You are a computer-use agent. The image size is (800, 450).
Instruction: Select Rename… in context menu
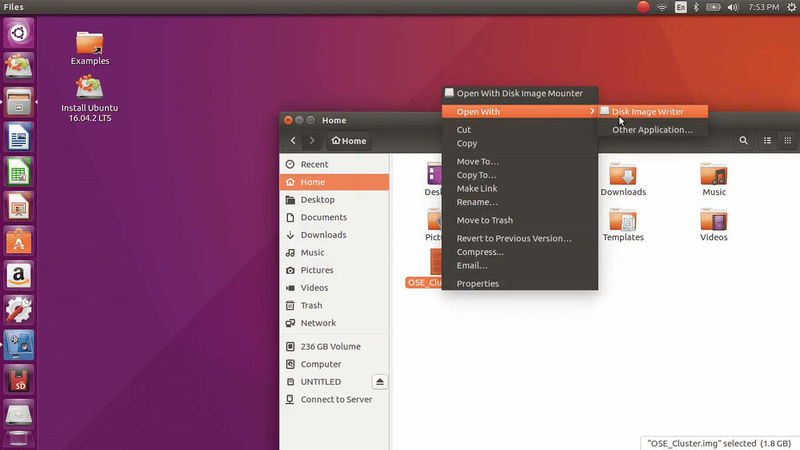point(519,202)
